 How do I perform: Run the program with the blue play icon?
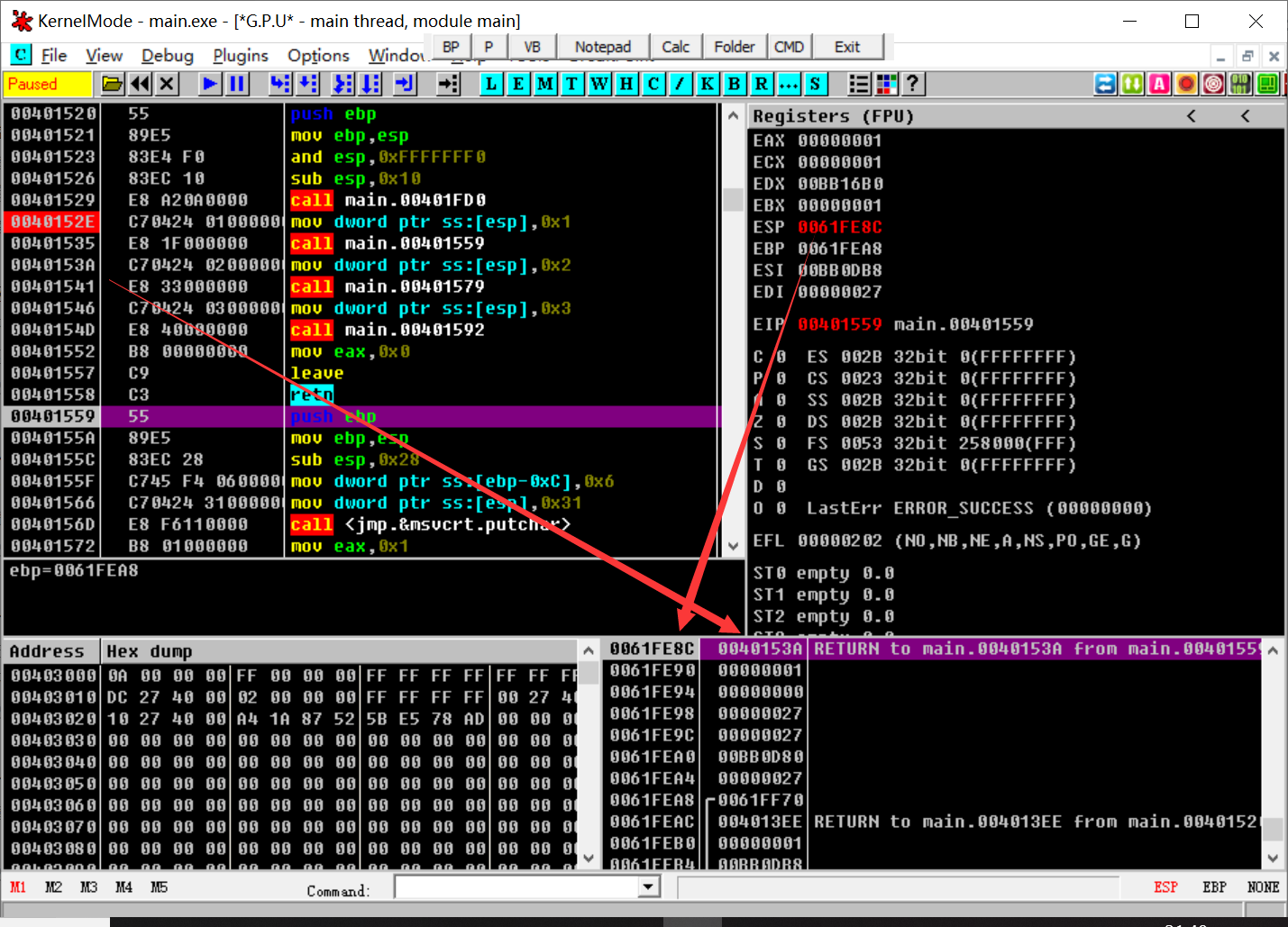click(210, 84)
